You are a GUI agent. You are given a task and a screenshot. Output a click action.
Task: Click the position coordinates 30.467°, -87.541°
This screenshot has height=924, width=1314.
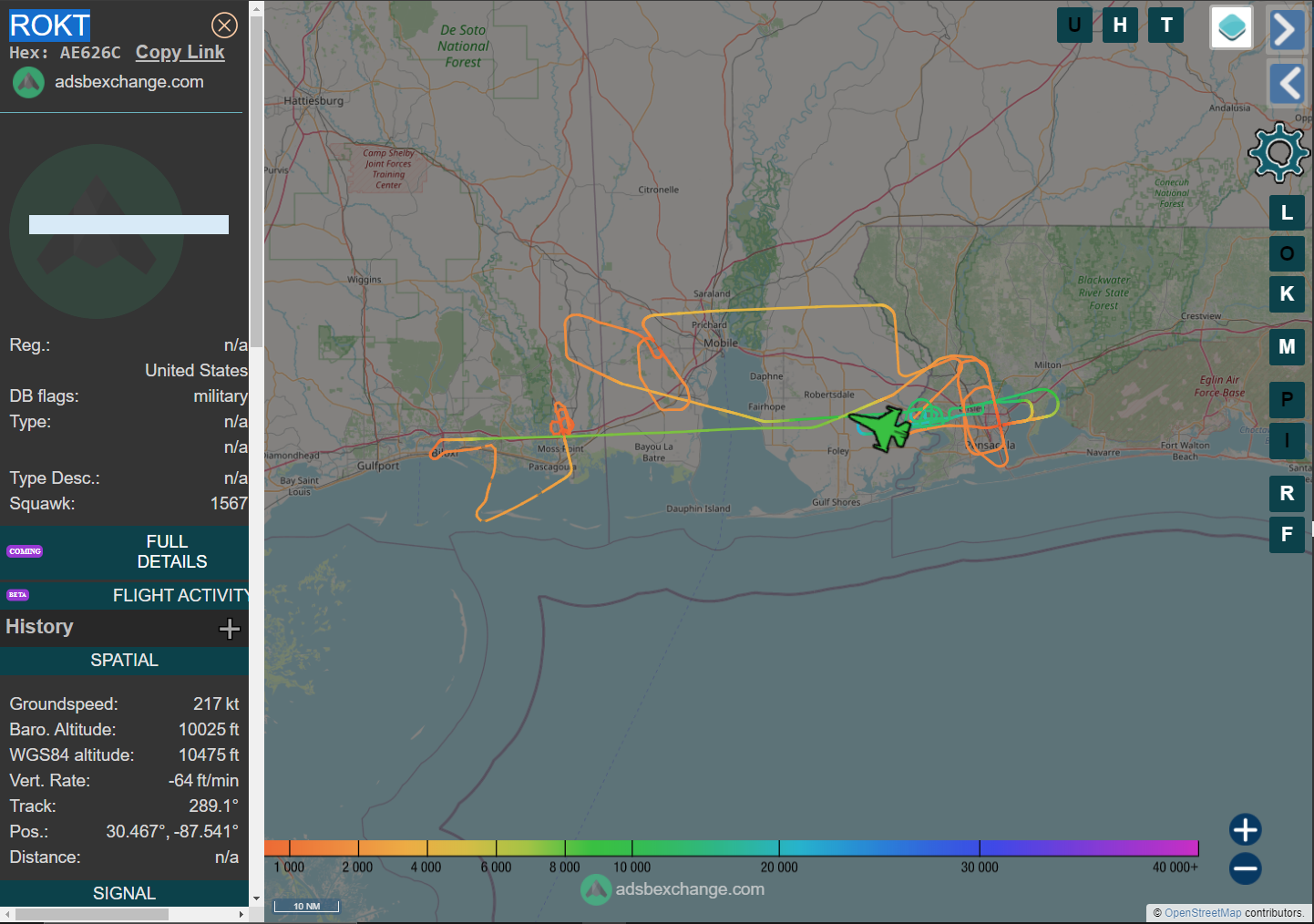(172, 832)
